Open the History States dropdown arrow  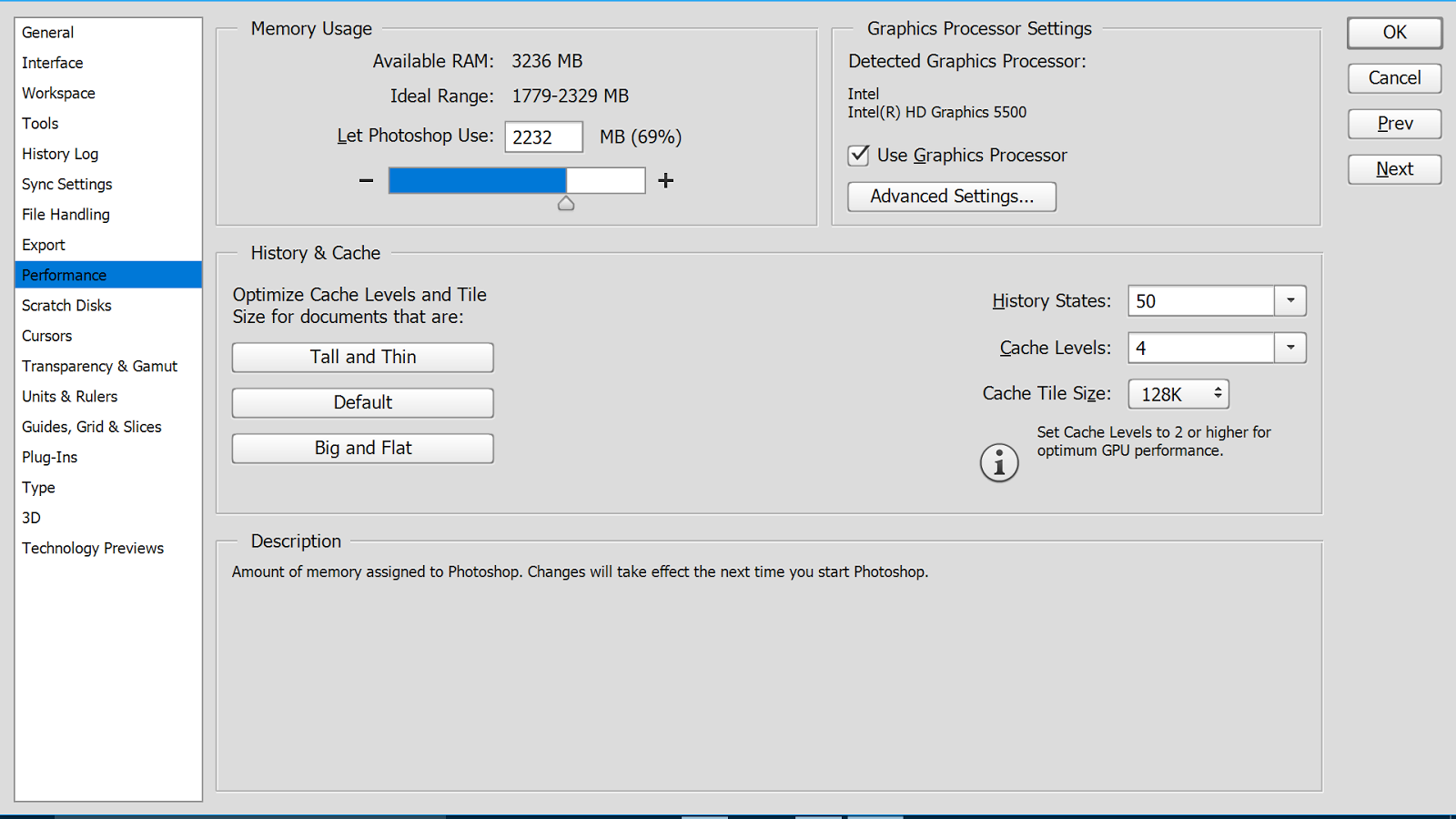[x=1290, y=301]
